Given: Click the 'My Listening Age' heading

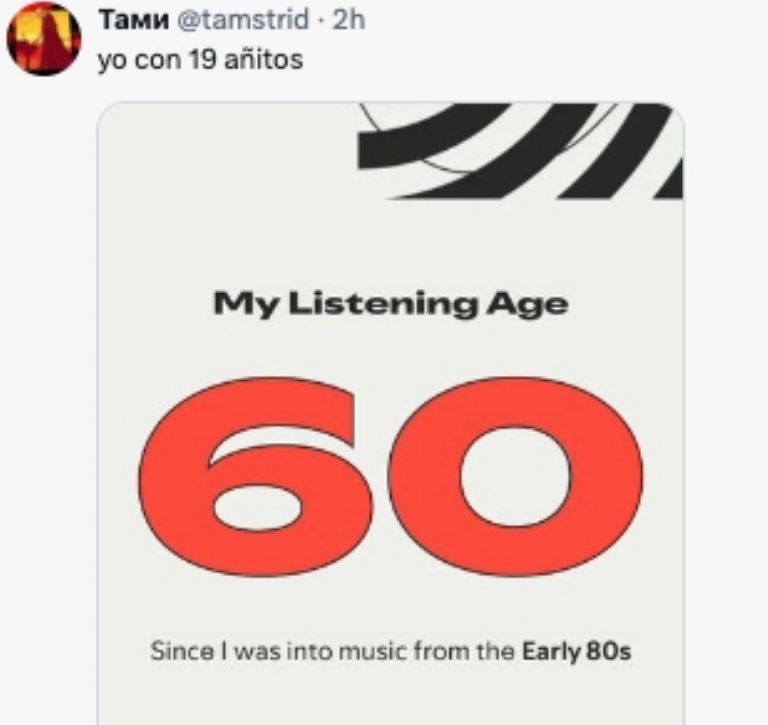Looking at the screenshot, I should coord(390,304).
